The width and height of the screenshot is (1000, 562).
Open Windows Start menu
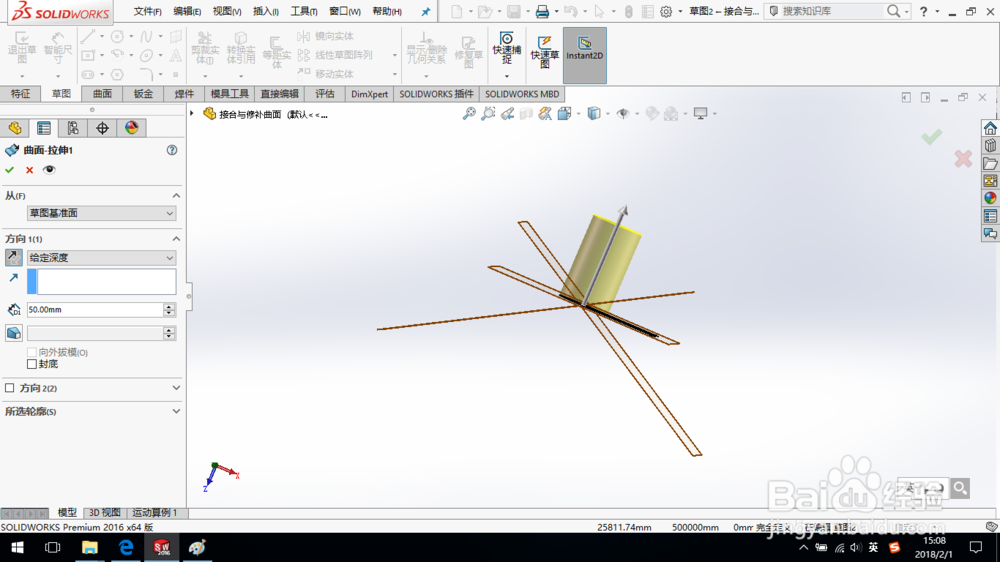(x=17, y=547)
